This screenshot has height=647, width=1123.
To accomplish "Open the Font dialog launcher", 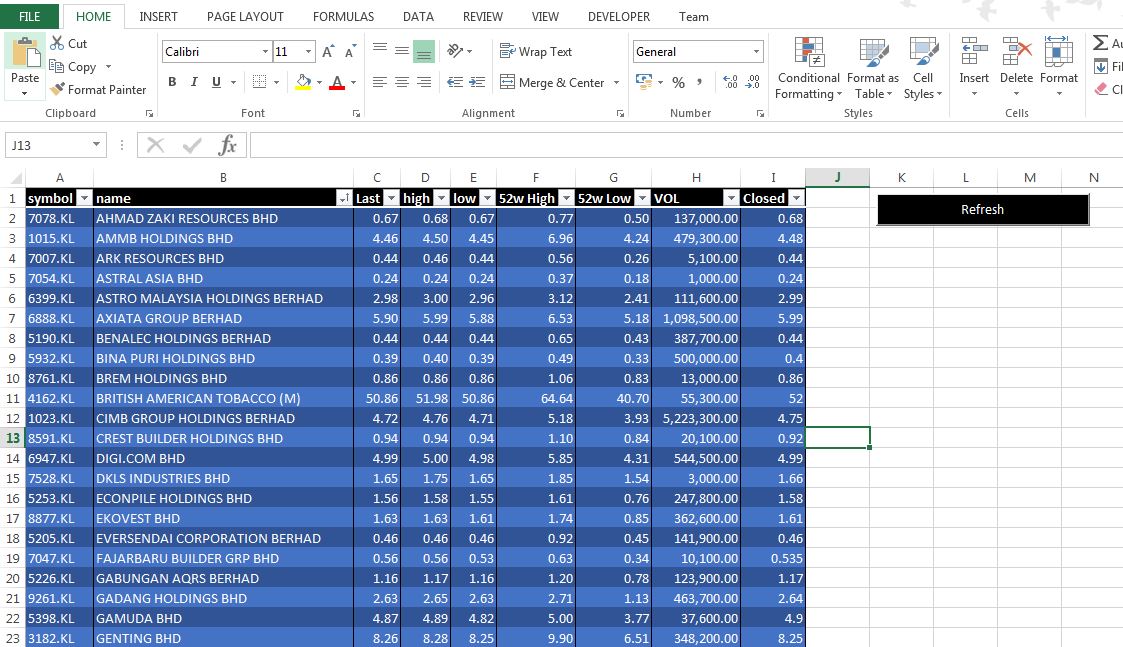I will (x=356, y=113).
